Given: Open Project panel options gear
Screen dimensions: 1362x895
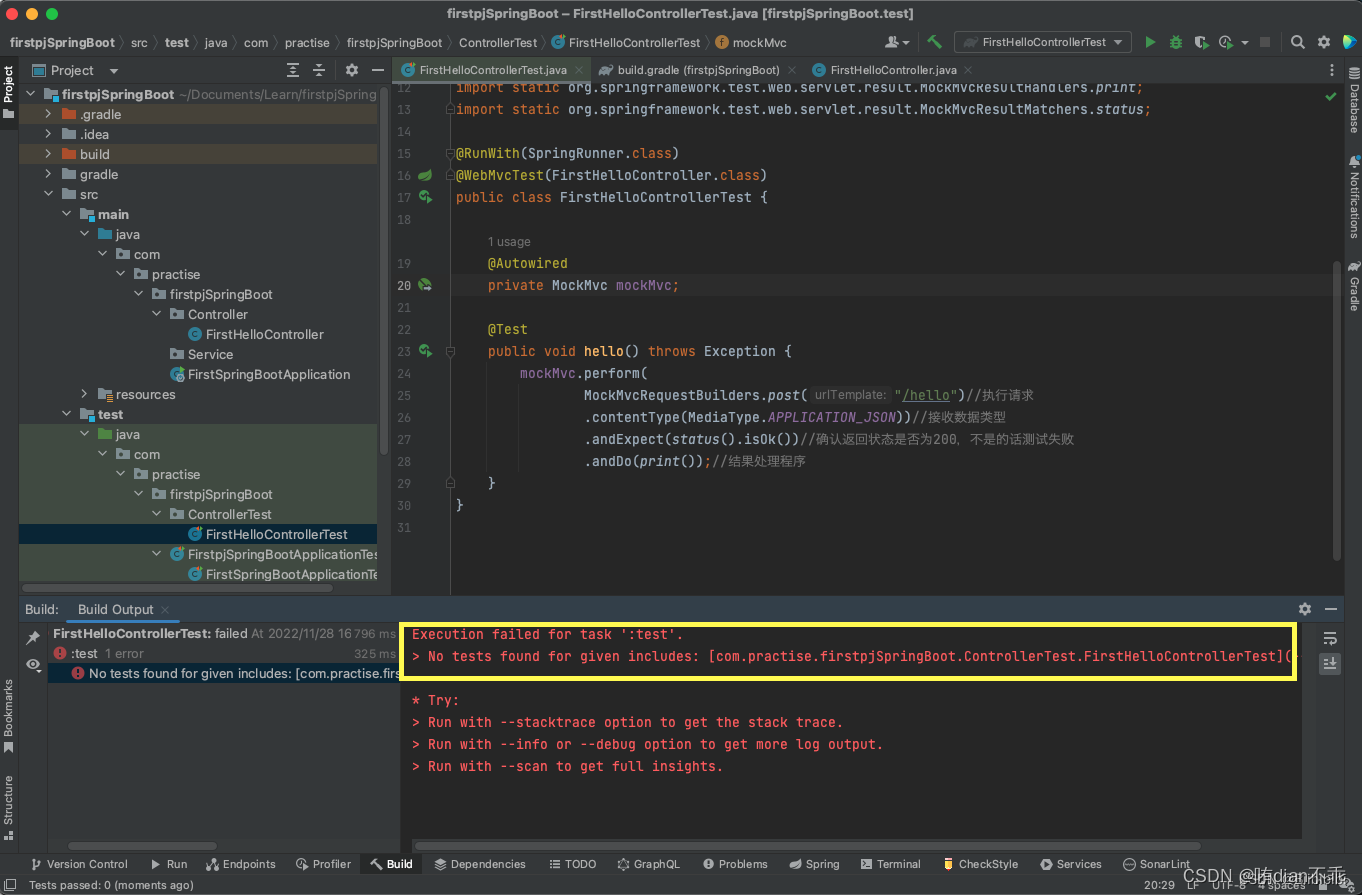Looking at the screenshot, I should tap(351, 70).
